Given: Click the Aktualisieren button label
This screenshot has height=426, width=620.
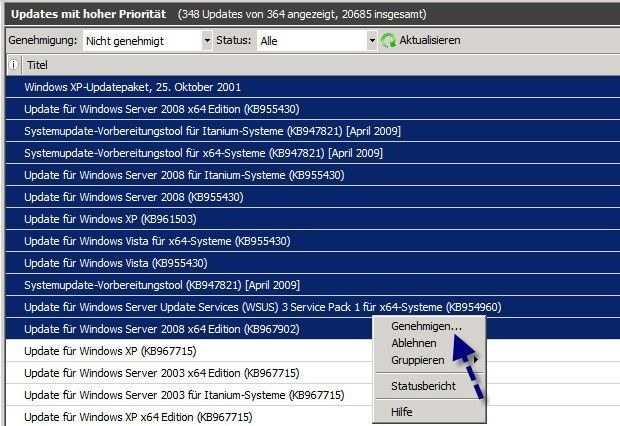Looking at the screenshot, I should 430,40.
